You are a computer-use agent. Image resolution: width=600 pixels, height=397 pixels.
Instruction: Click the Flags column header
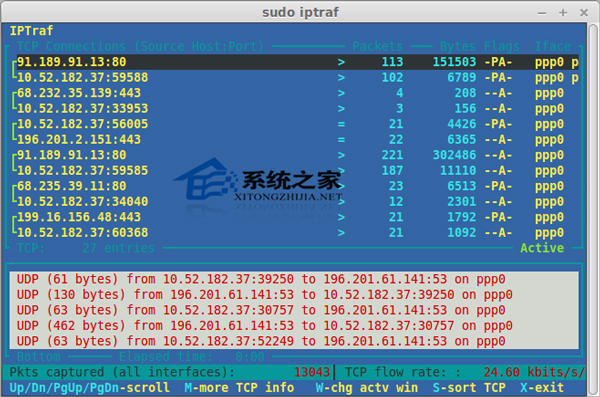(502, 46)
